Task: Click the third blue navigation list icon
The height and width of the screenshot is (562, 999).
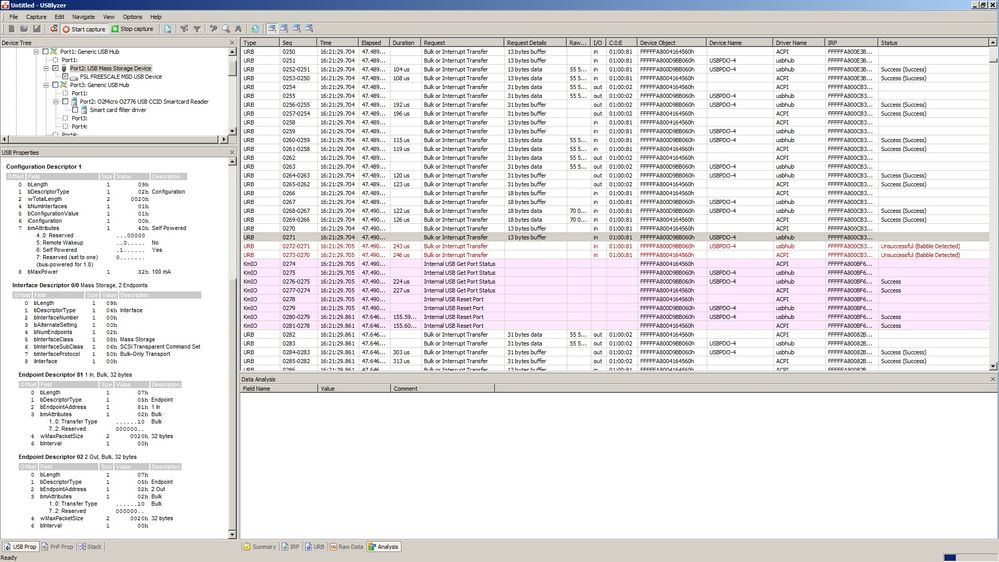Action: [296, 29]
